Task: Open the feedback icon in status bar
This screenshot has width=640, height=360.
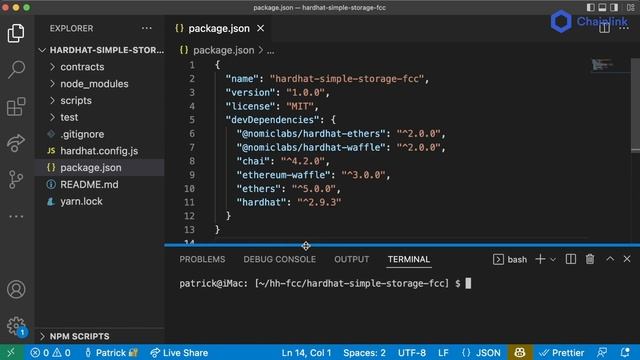Action: (602, 353)
